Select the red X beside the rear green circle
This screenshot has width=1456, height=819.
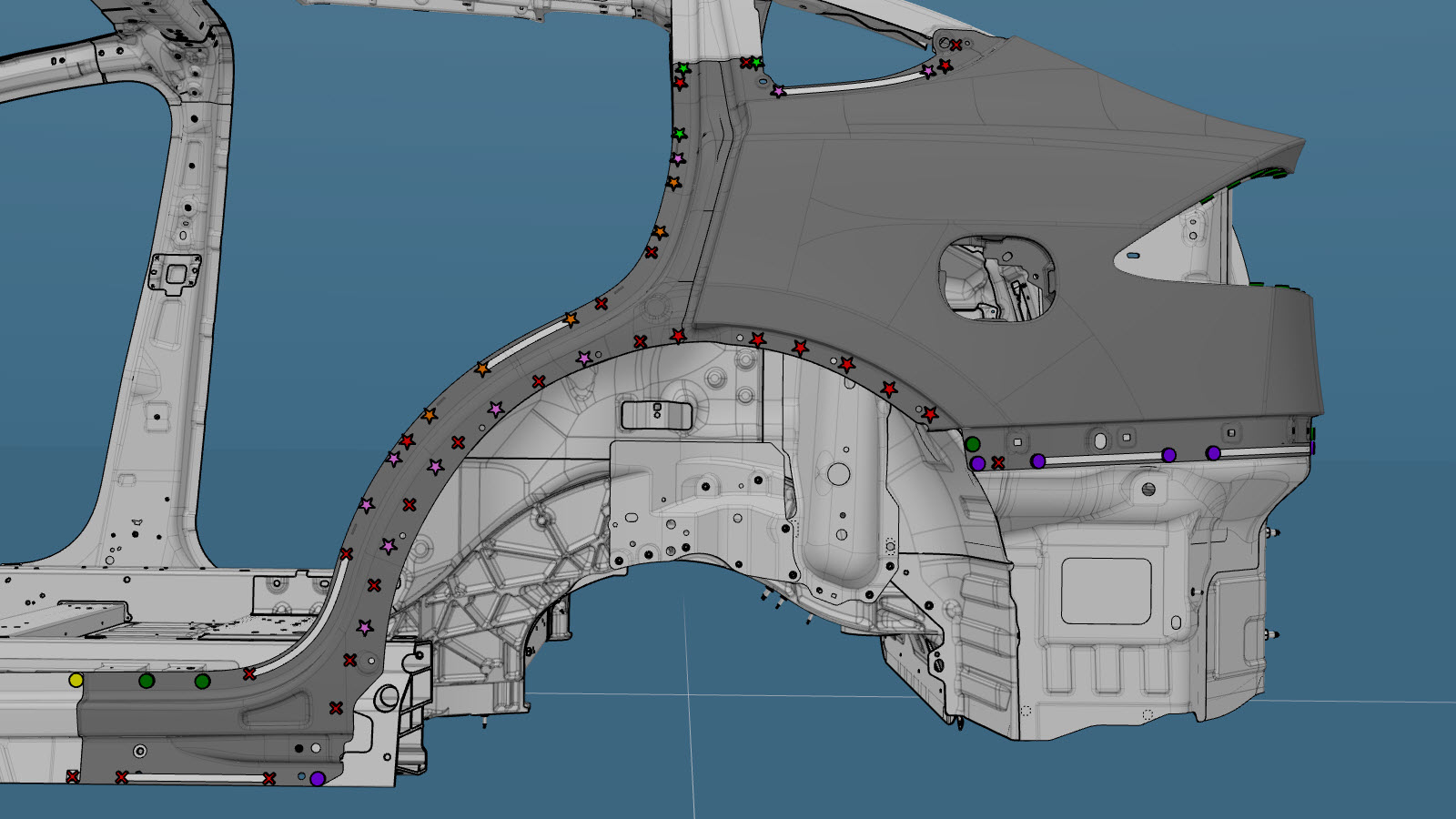[x=998, y=463]
